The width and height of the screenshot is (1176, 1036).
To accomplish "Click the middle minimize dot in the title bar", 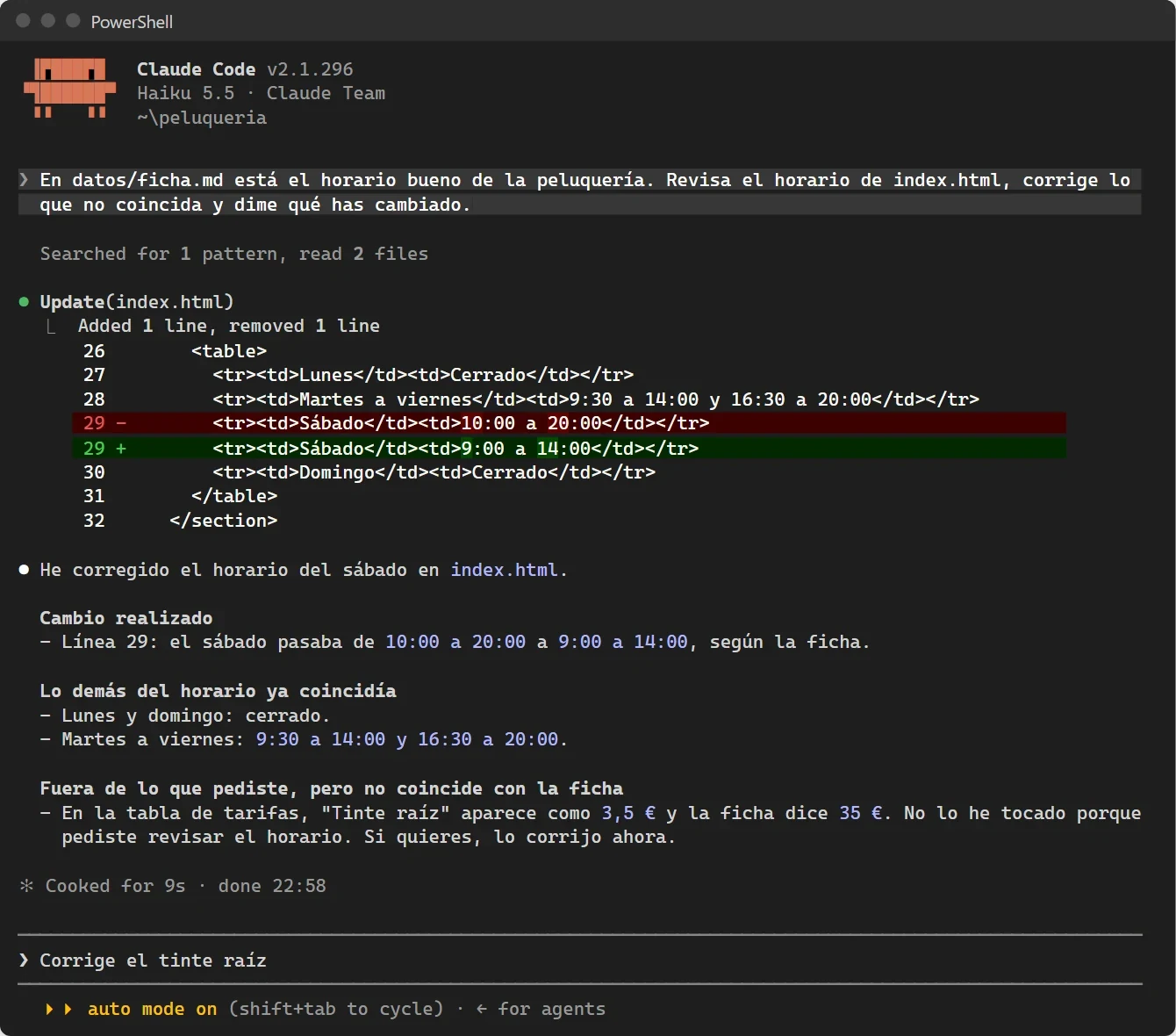I will (x=48, y=20).
